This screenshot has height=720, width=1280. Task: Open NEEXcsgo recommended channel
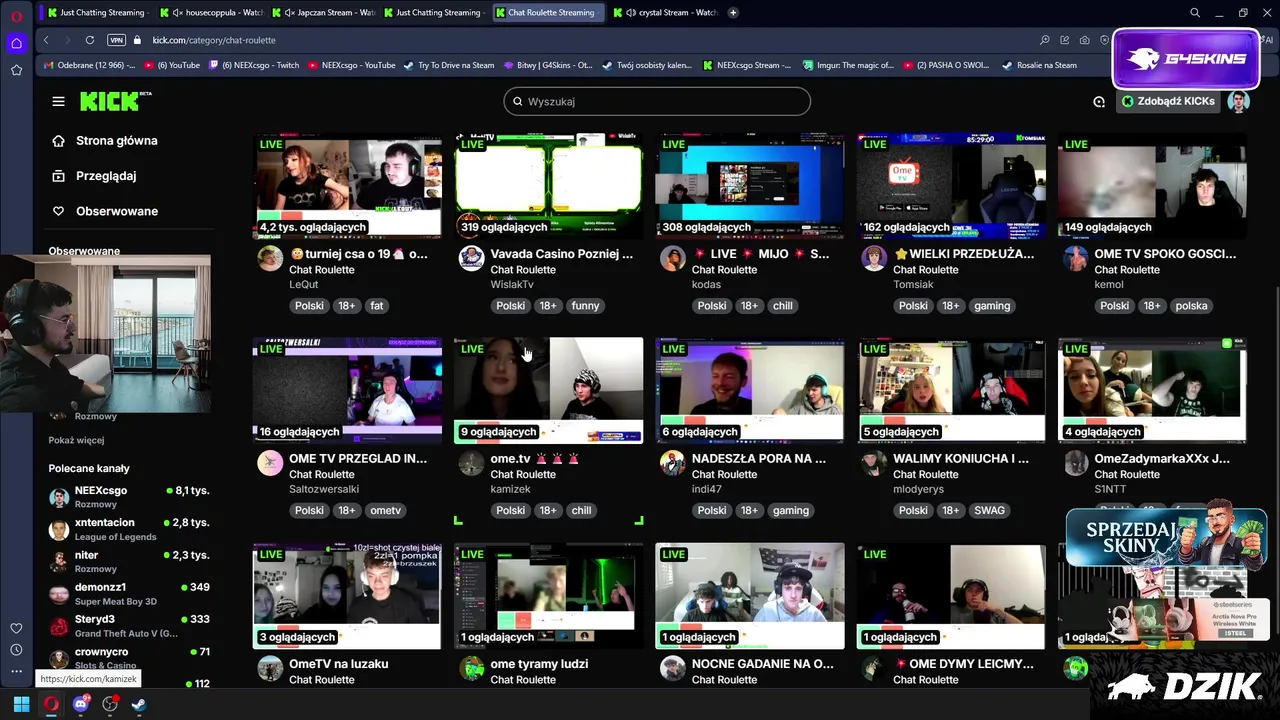[x=129, y=497]
